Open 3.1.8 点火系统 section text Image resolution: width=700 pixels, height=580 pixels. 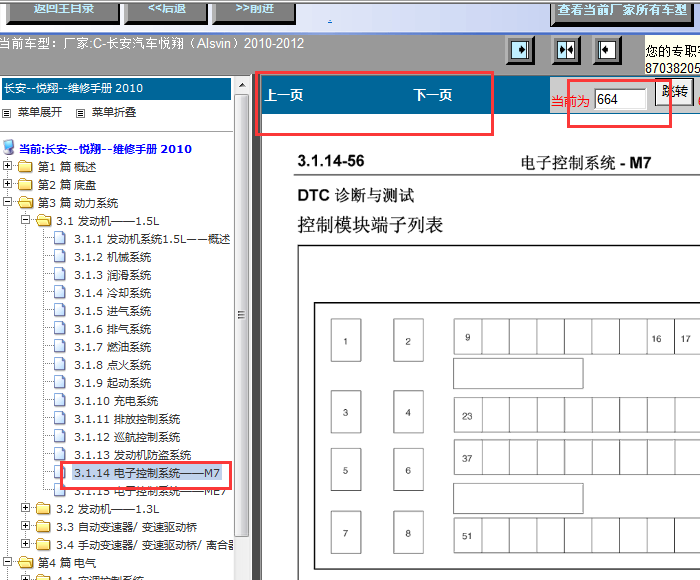pyautogui.click(x=112, y=365)
